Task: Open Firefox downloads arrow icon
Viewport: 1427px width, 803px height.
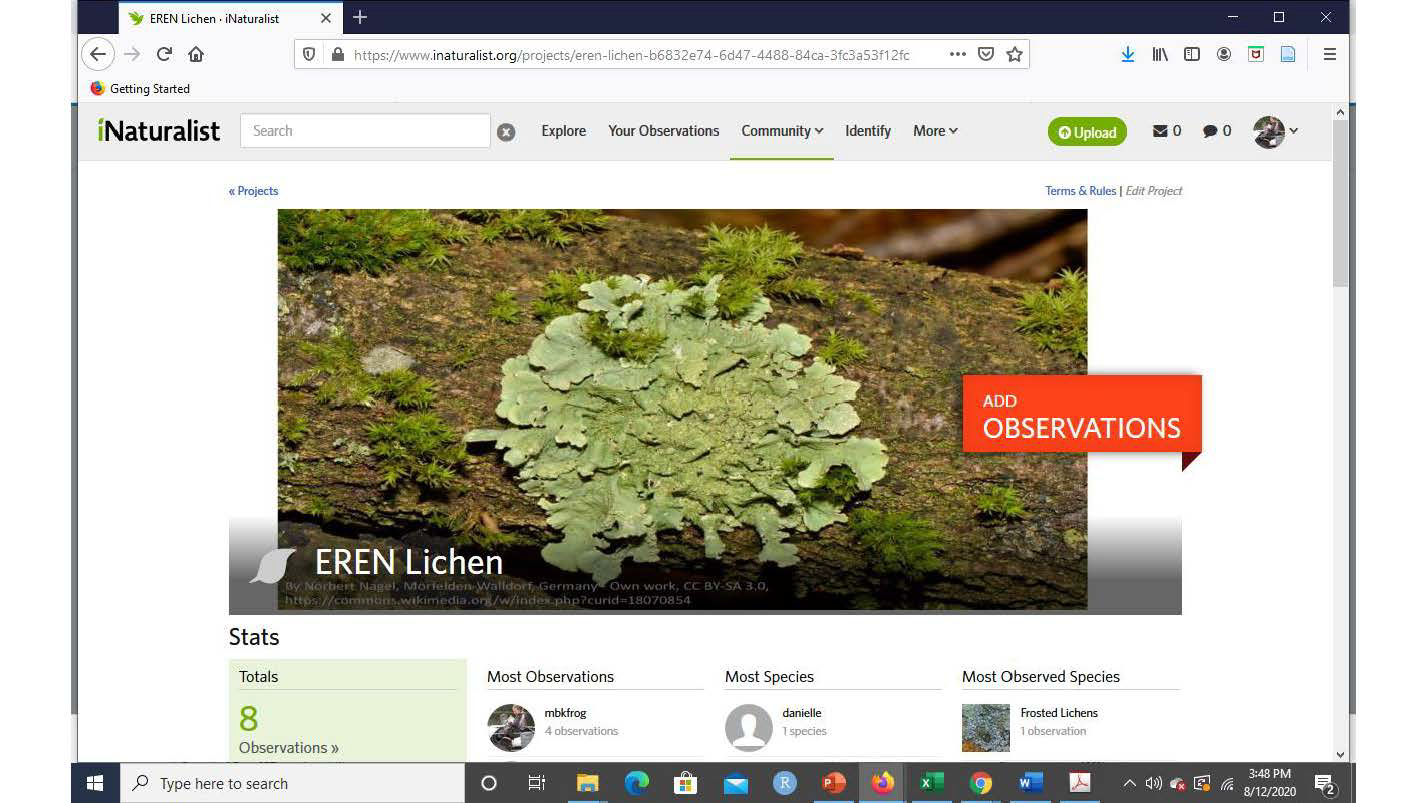Action: click(1127, 54)
